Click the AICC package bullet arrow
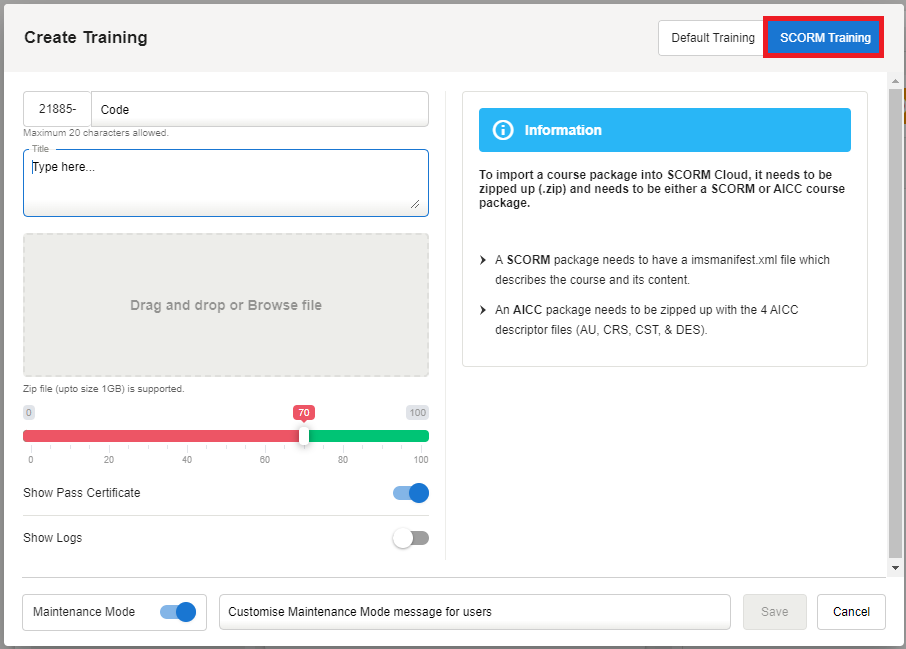 click(484, 310)
